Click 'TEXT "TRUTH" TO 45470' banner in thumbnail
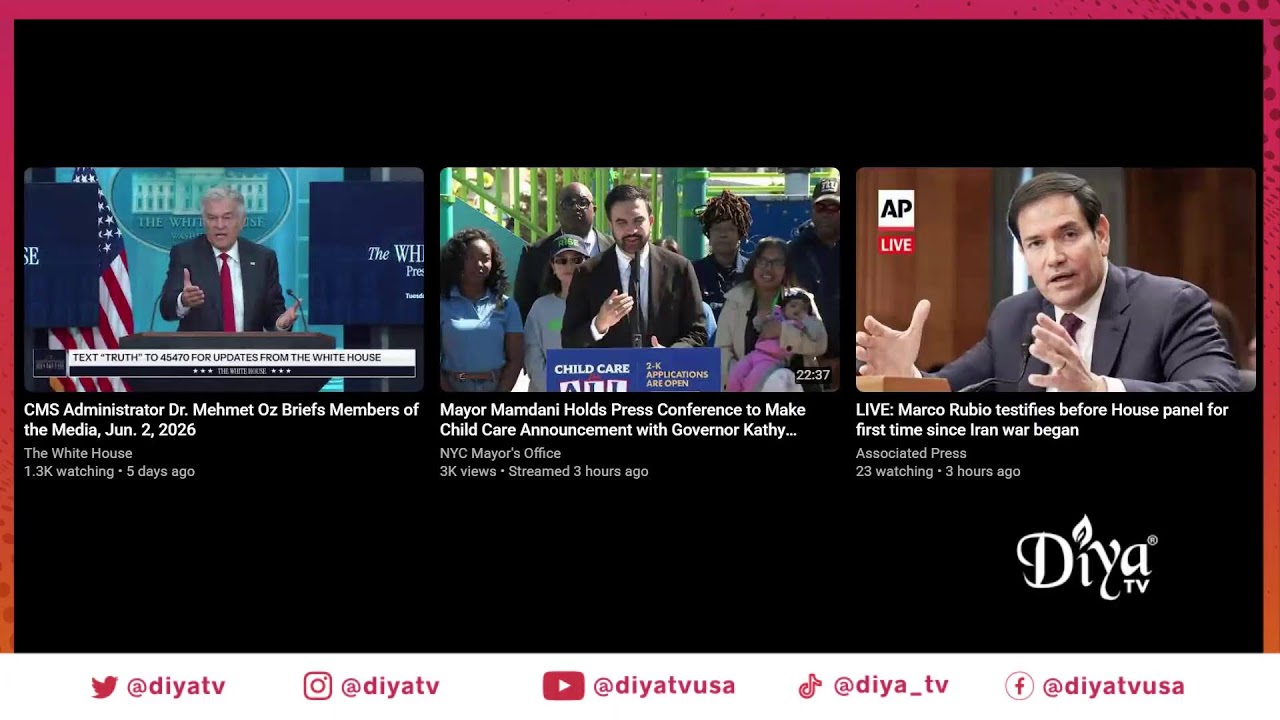The image size is (1280, 720). pyautogui.click(x=241, y=357)
